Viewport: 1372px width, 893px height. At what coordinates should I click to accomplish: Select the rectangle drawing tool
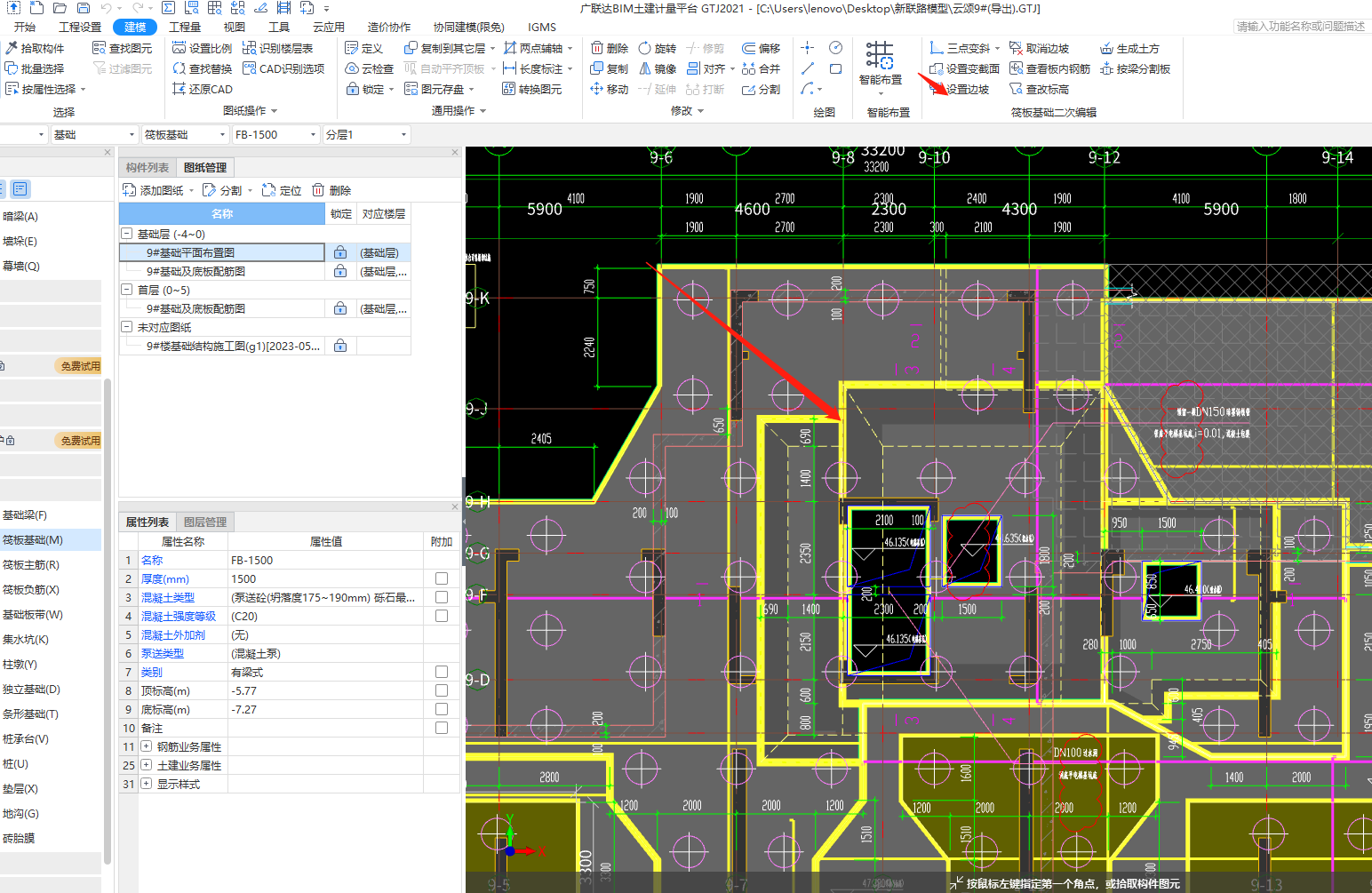point(835,68)
